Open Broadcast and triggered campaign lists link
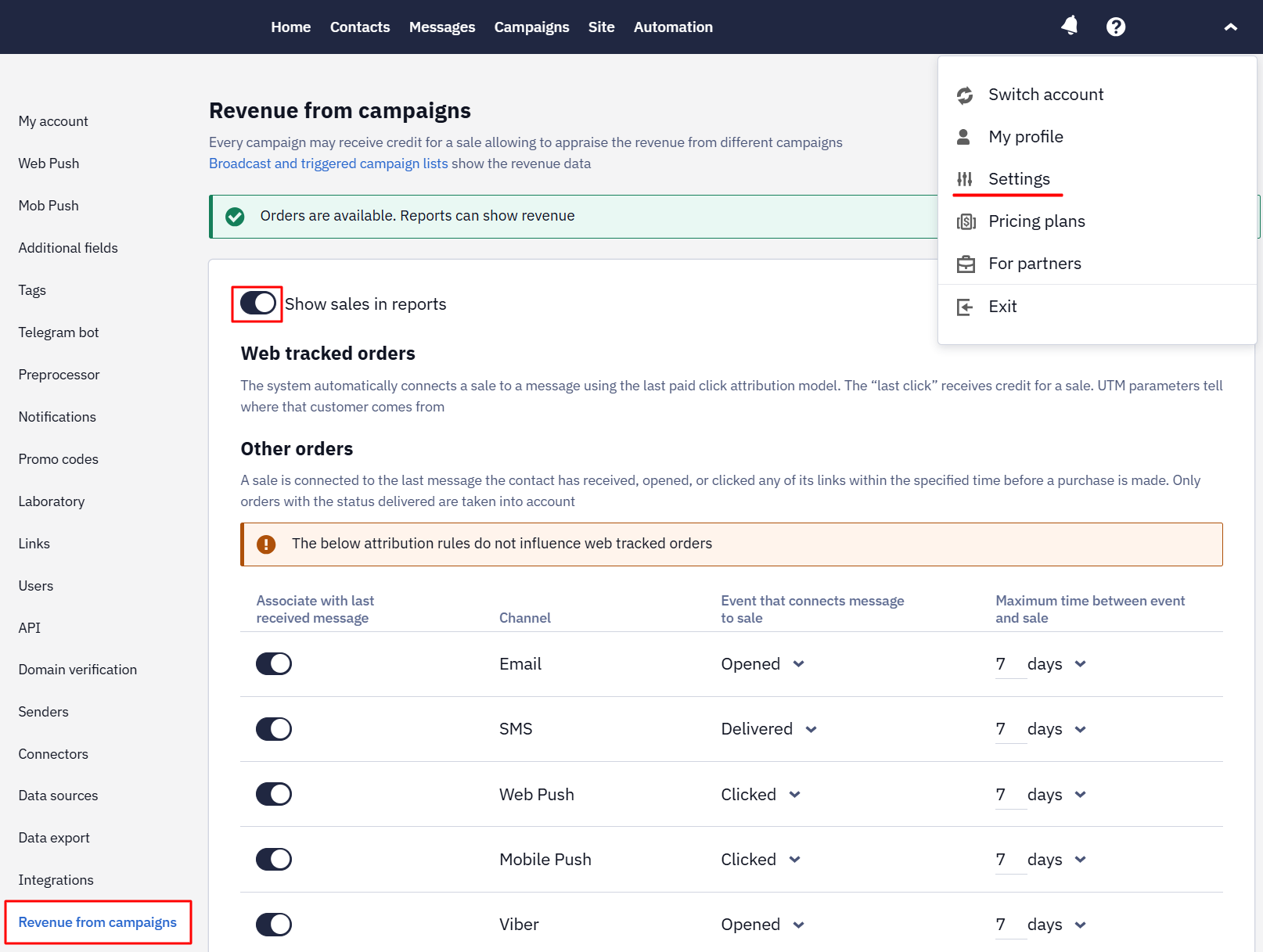This screenshot has width=1263, height=952. click(x=329, y=163)
